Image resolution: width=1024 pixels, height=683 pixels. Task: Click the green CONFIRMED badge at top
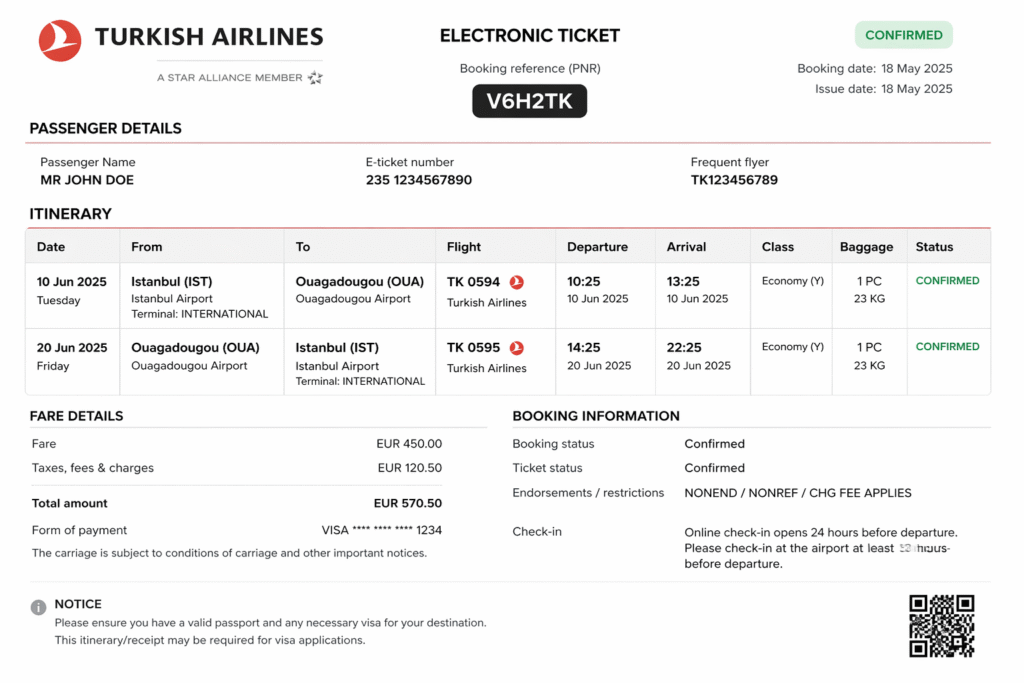[903, 35]
